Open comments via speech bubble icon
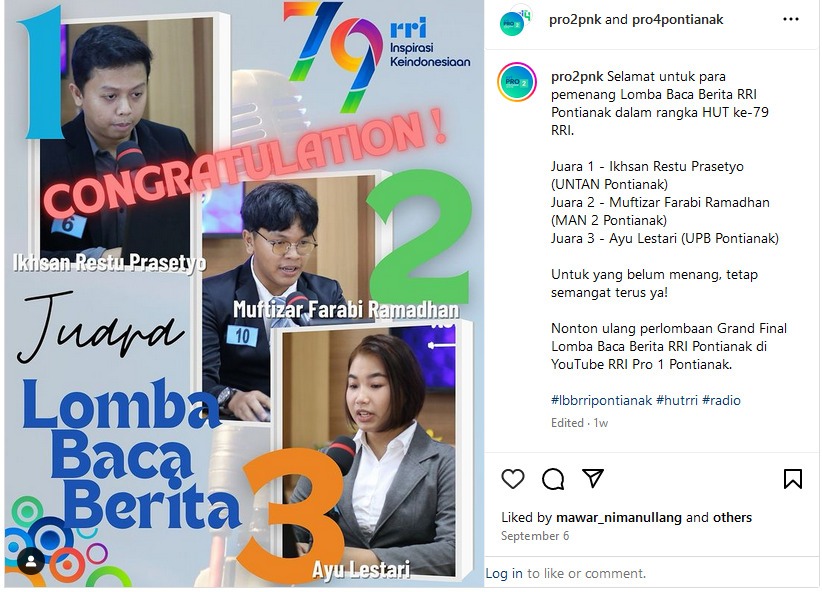Image resolution: width=822 pixels, height=592 pixels. 553,479
